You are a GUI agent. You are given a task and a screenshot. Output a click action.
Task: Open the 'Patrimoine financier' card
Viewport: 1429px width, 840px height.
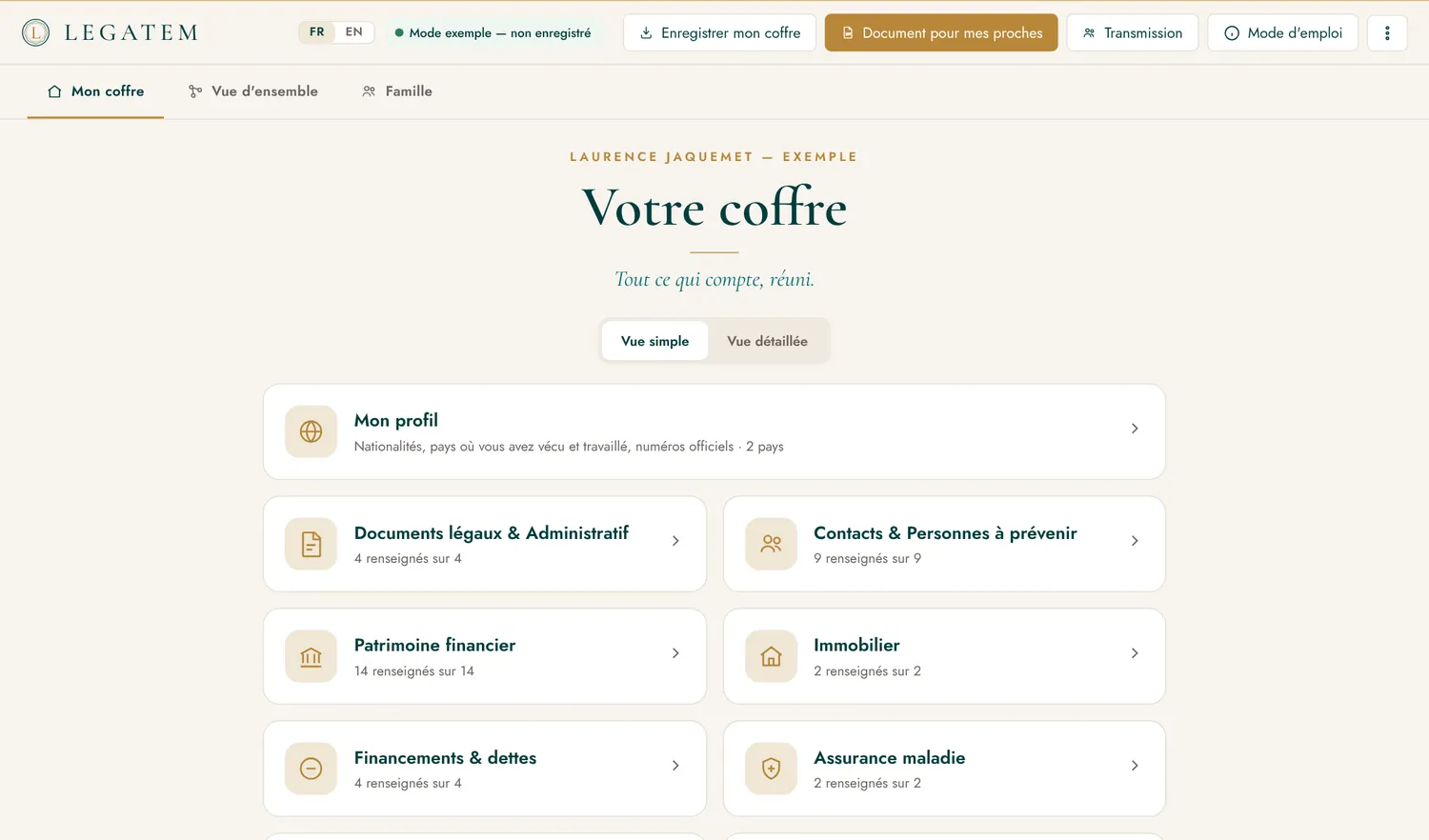[485, 656]
